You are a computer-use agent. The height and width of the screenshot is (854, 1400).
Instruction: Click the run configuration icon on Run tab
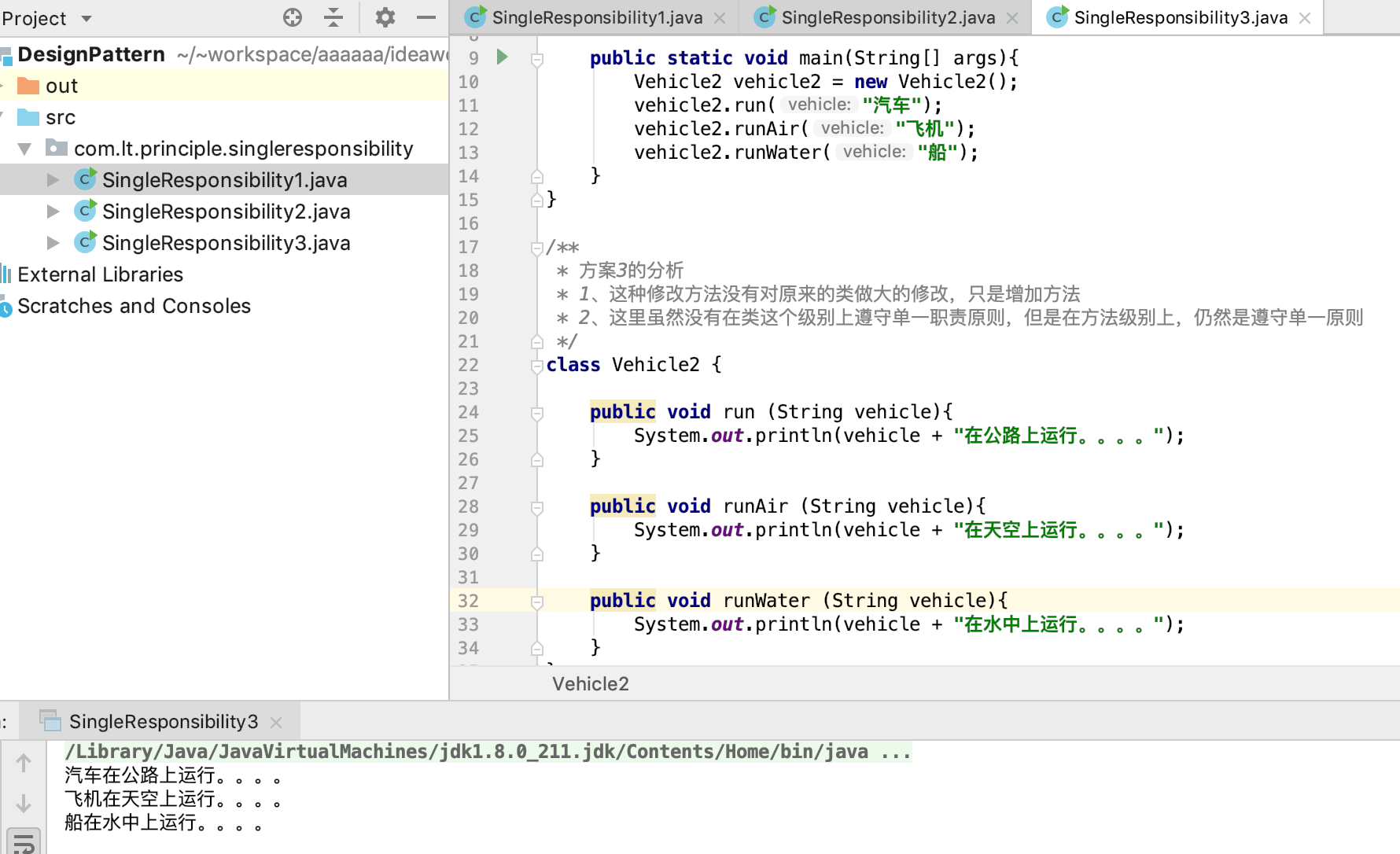pos(50,720)
